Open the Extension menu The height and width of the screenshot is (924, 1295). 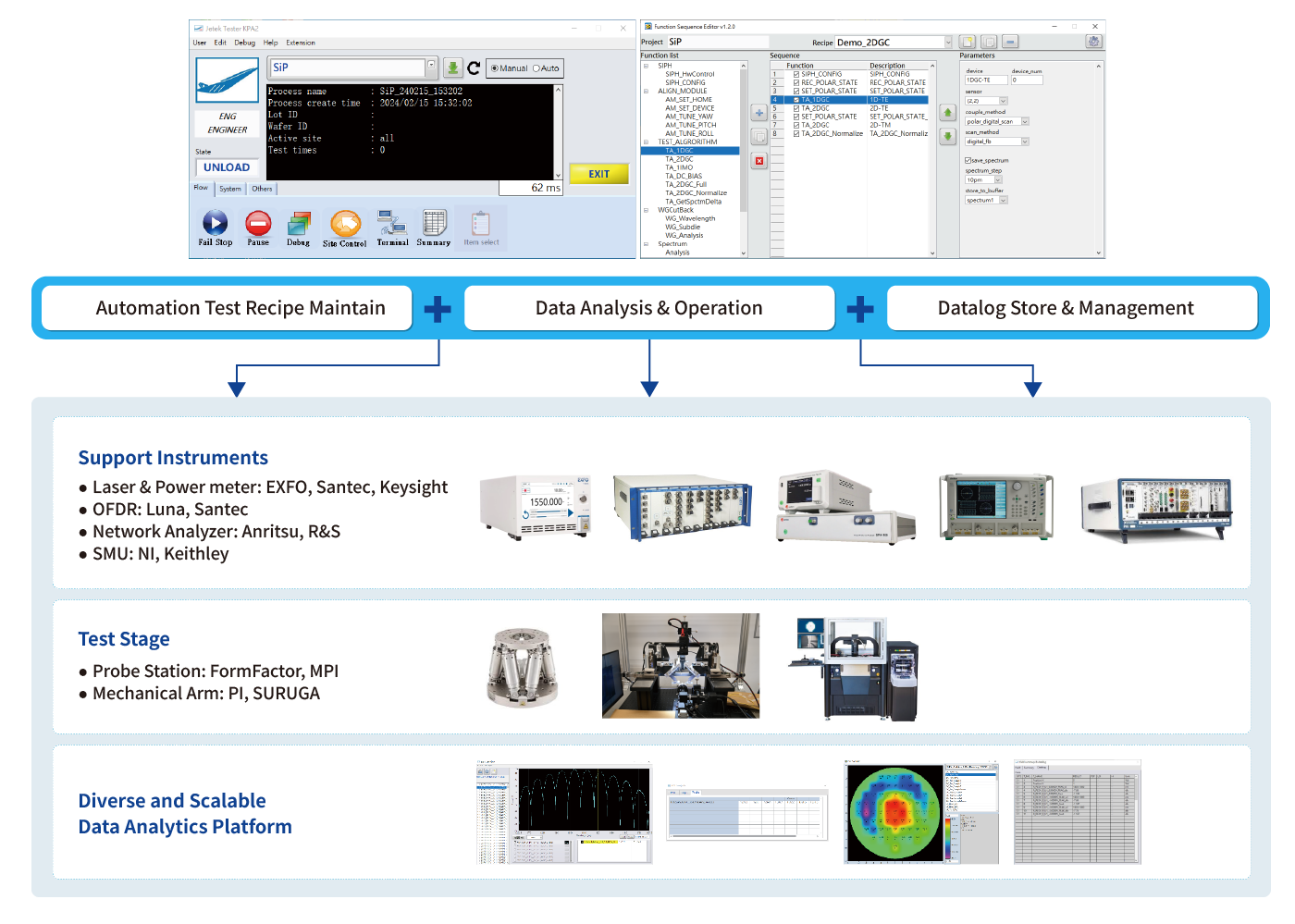[x=301, y=43]
